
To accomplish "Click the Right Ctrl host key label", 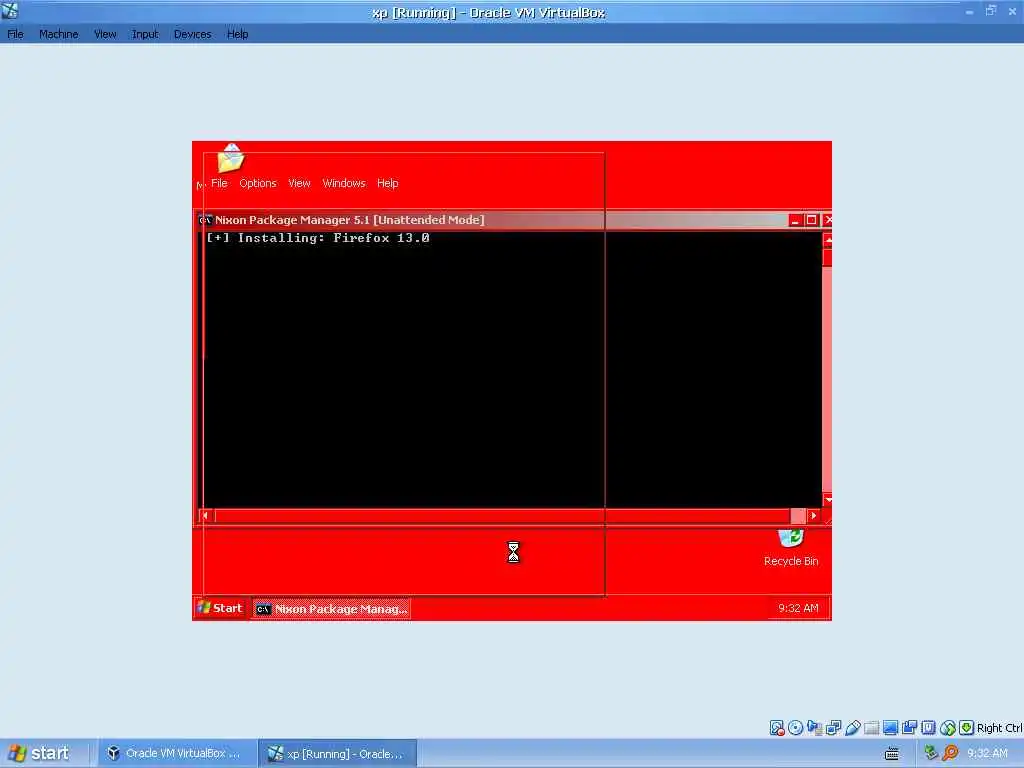I will (x=1000, y=728).
